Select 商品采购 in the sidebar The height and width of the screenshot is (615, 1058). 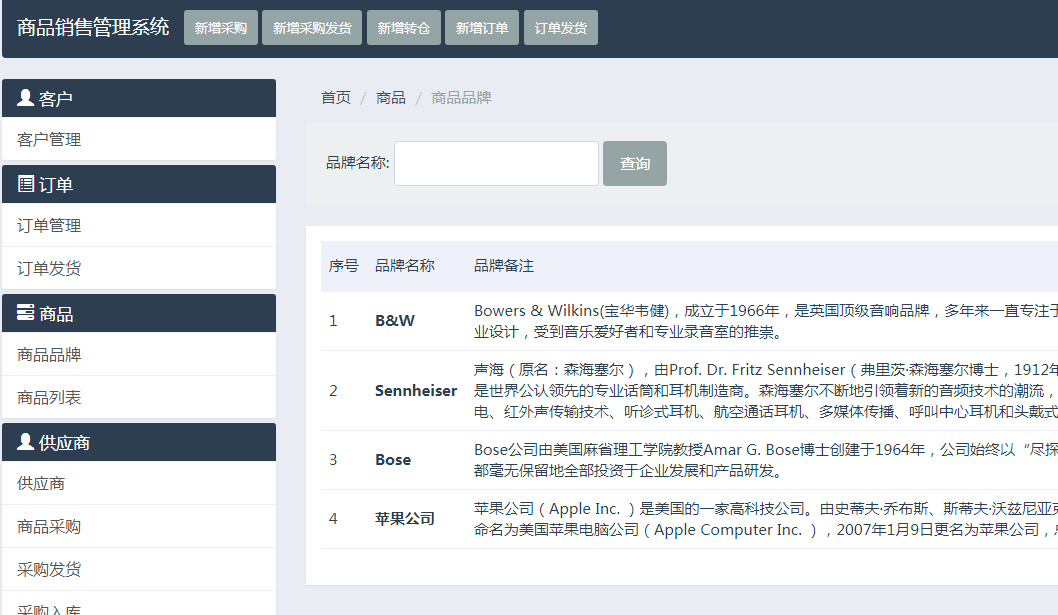[x=49, y=527]
